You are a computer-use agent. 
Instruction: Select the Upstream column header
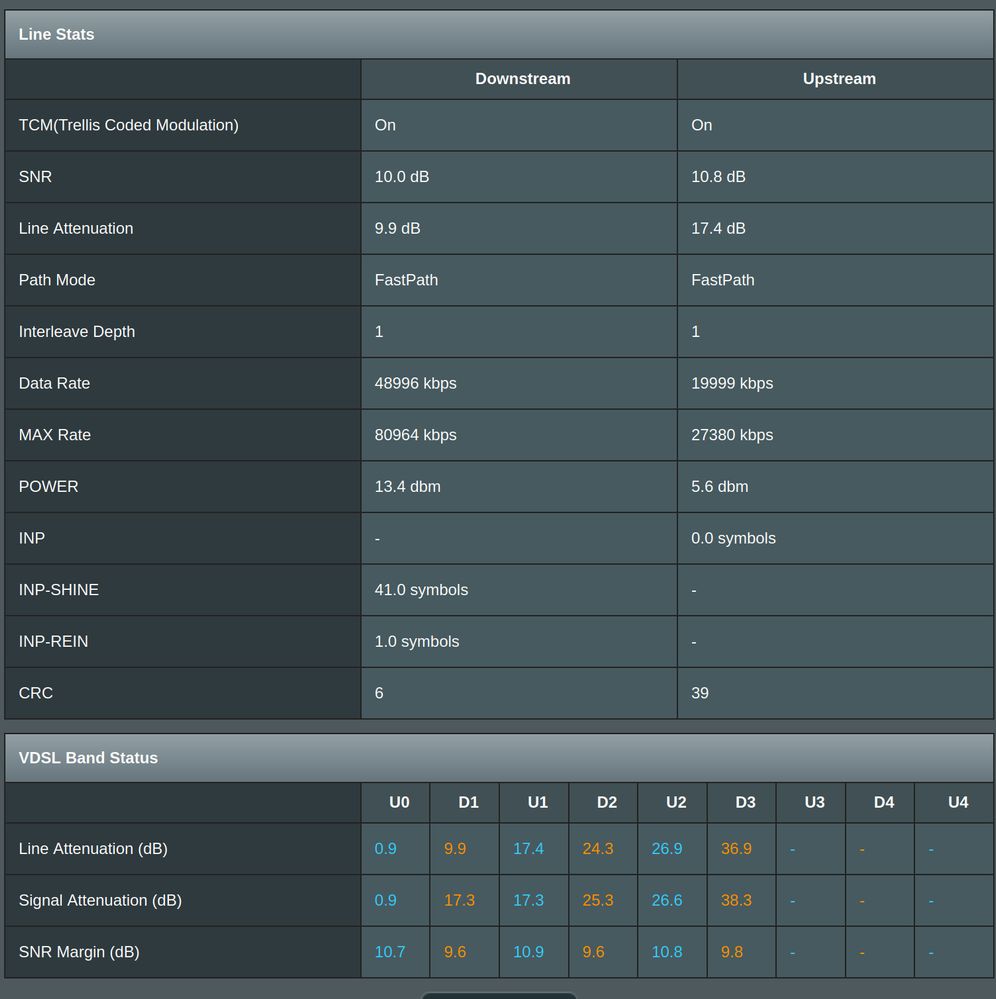838,79
